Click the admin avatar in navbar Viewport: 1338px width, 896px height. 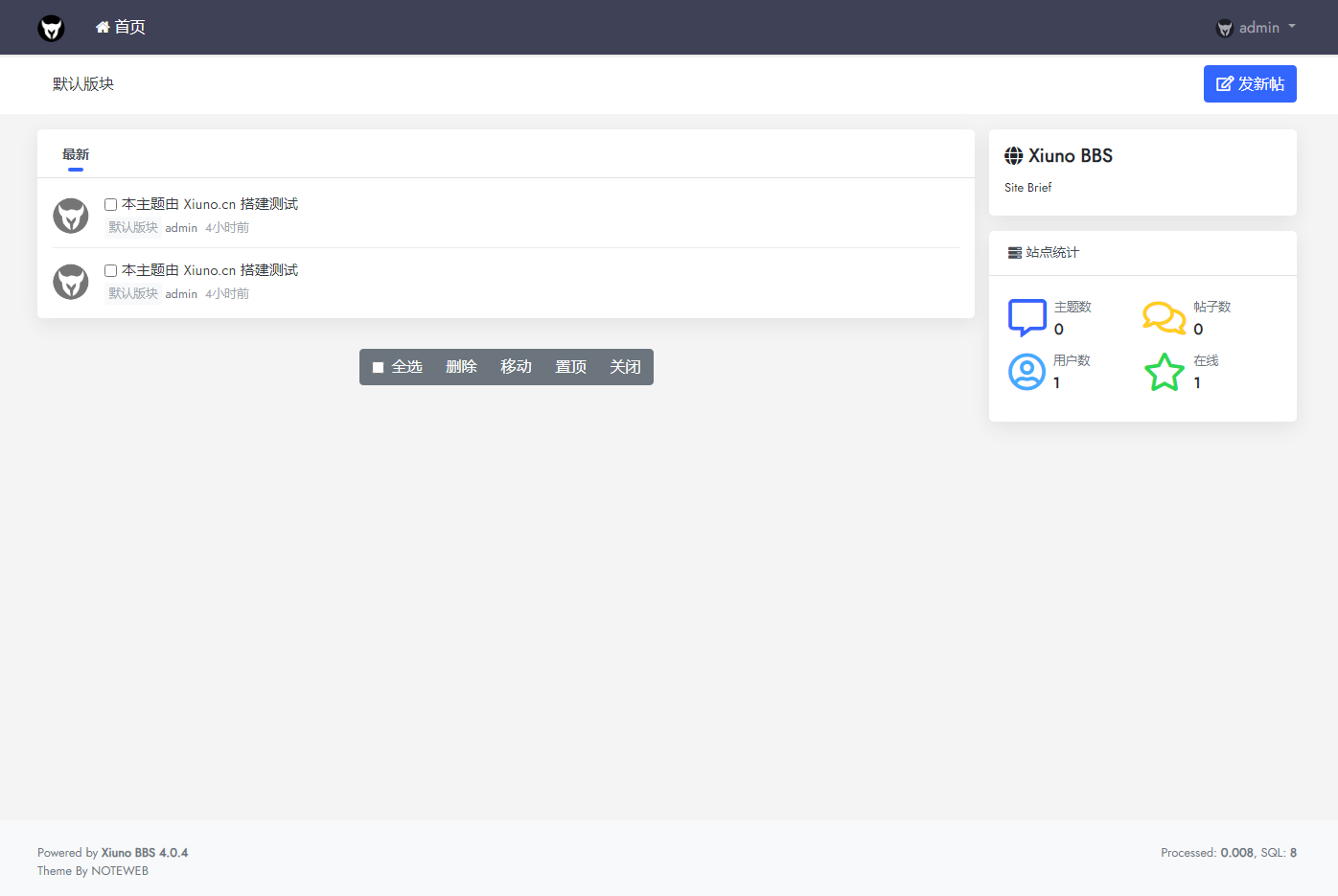coord(1224,28)
